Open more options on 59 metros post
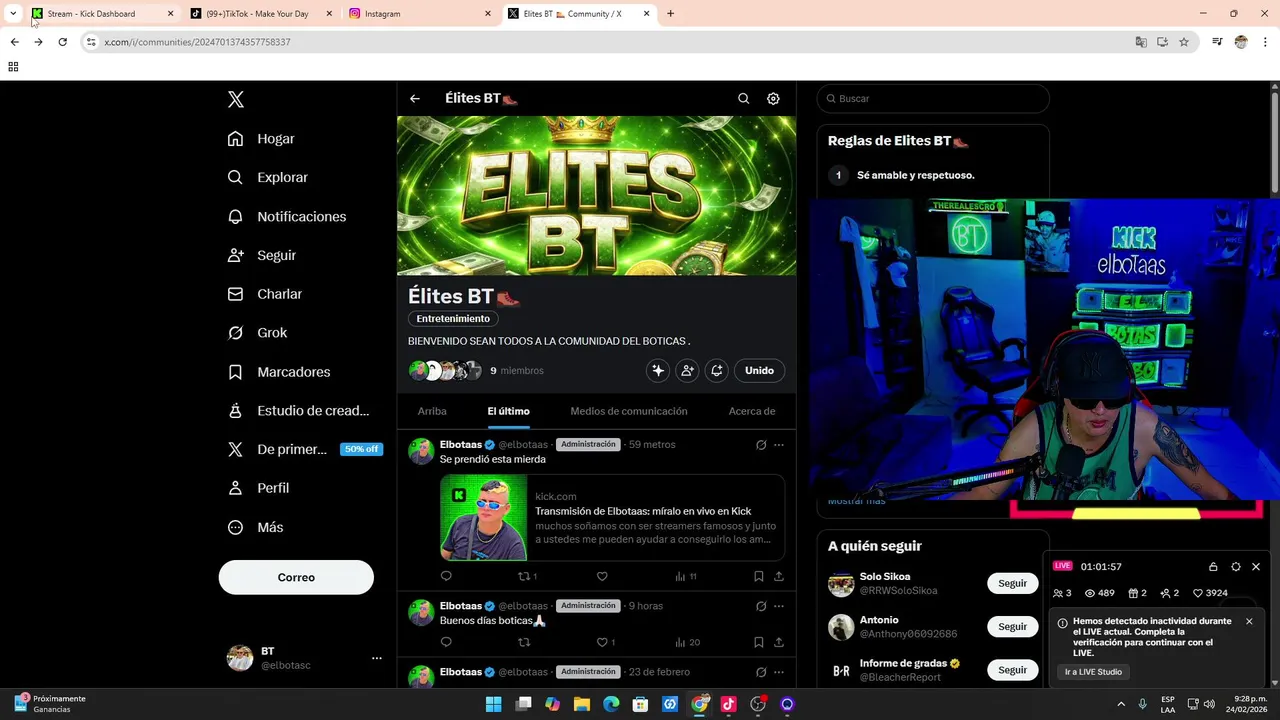This screenshot has width=1280, height=720. coord(779,445)
